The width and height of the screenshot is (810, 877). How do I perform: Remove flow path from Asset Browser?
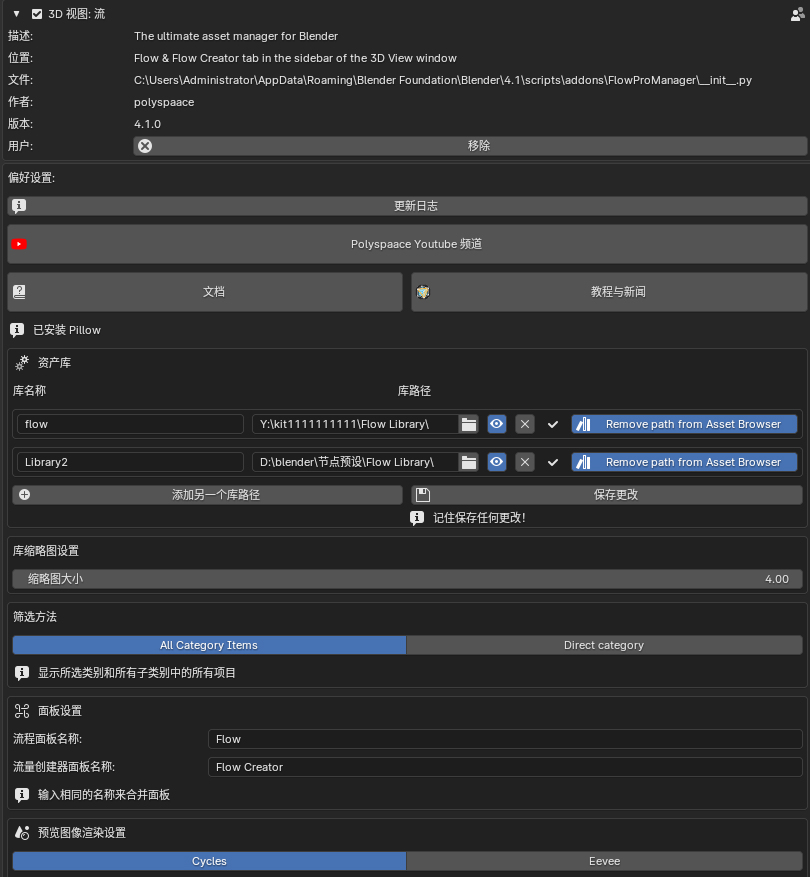pyautogui.click(x=684, y=424)
